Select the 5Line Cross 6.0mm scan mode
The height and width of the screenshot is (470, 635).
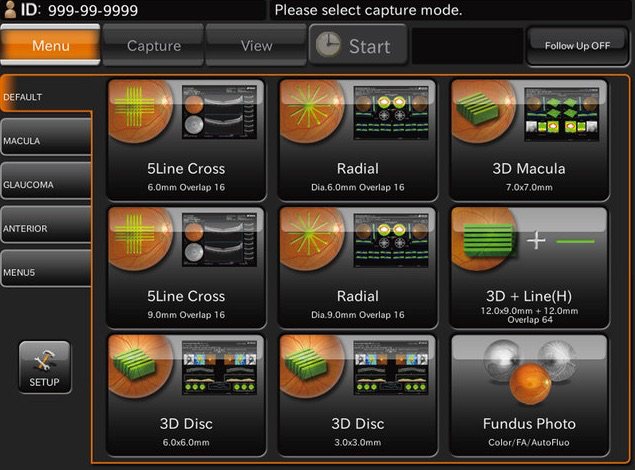click(186, 140)
